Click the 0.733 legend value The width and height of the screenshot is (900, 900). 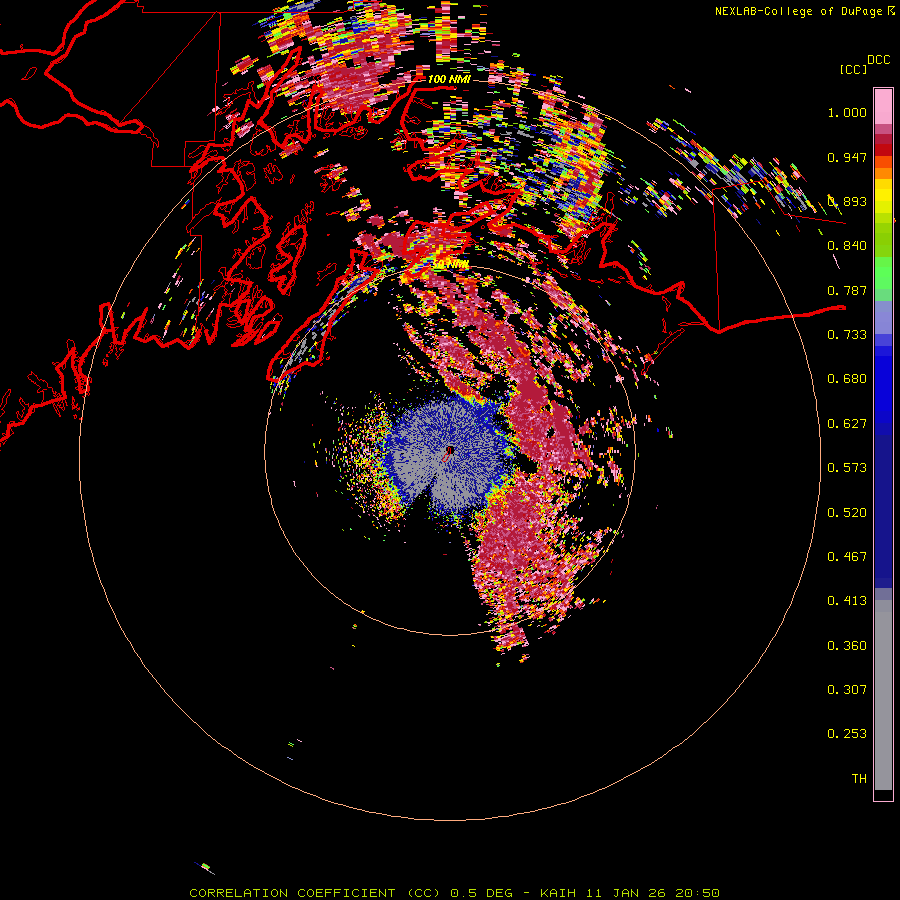click(847, 335)
